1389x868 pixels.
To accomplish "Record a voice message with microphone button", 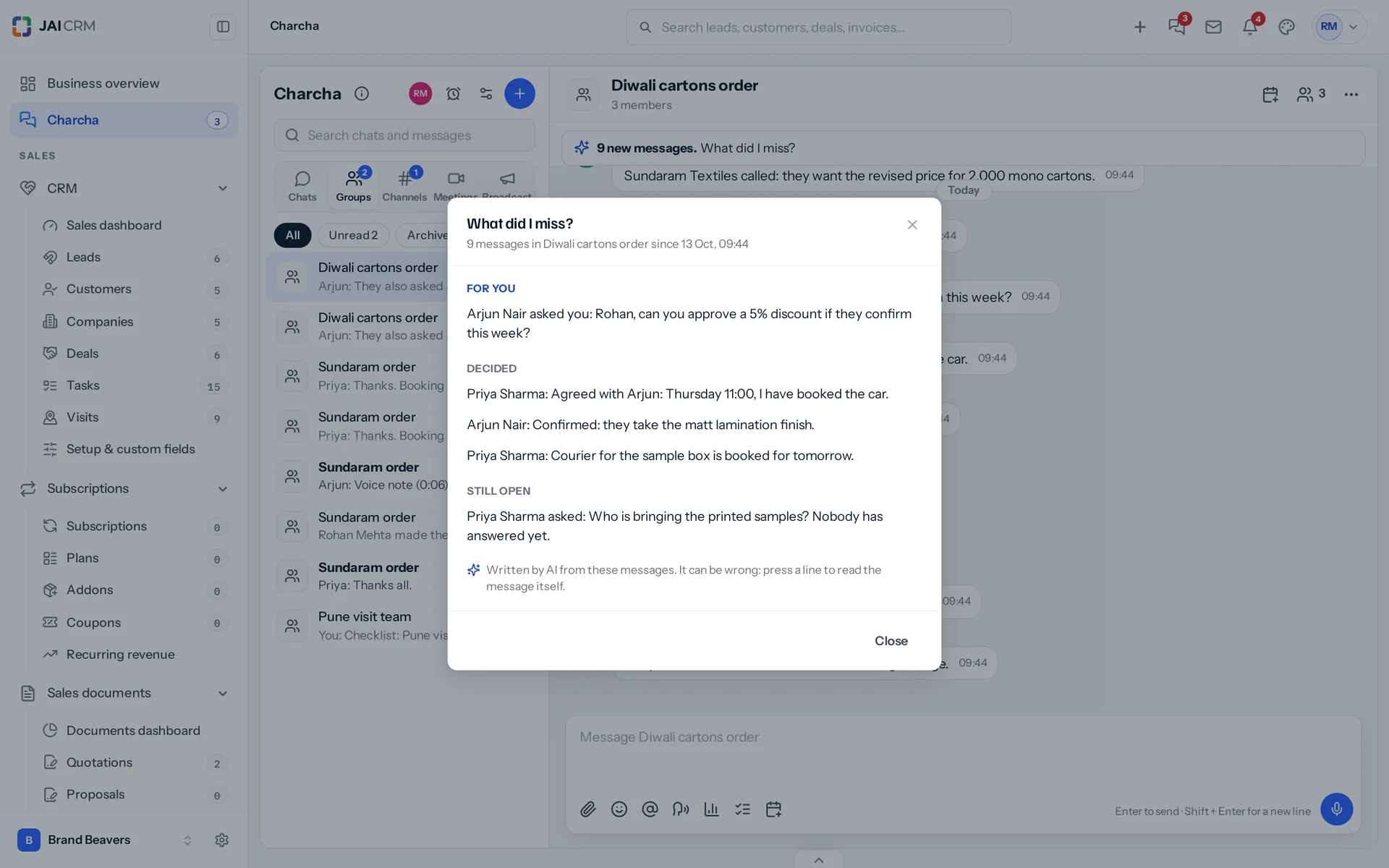I will (1336, 809).
